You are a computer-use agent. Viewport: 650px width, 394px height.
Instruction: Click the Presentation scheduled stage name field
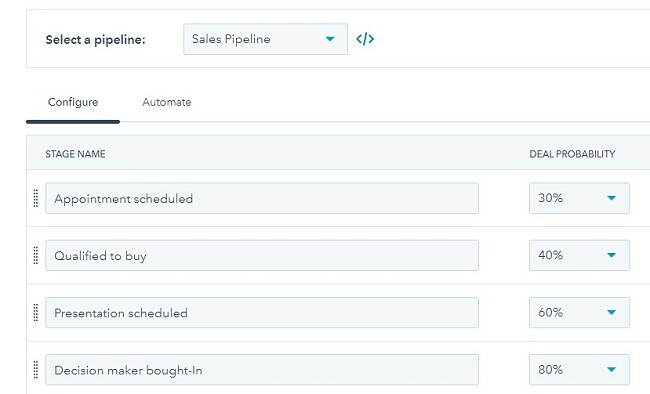[x=262, y=313]
